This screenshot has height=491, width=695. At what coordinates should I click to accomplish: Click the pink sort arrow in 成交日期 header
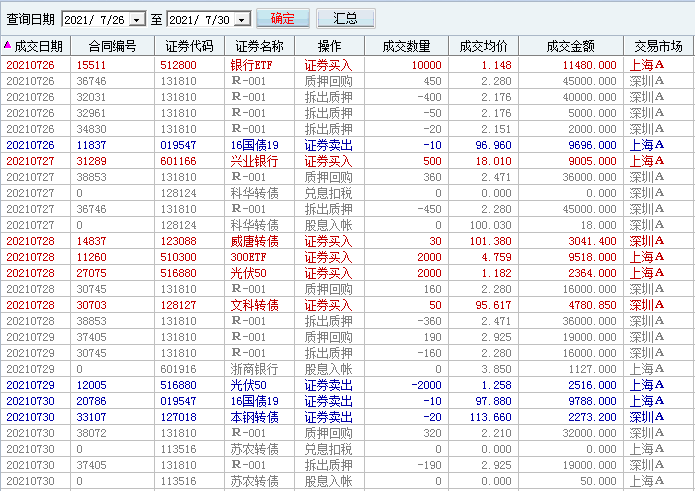click(x=7, y=45)
